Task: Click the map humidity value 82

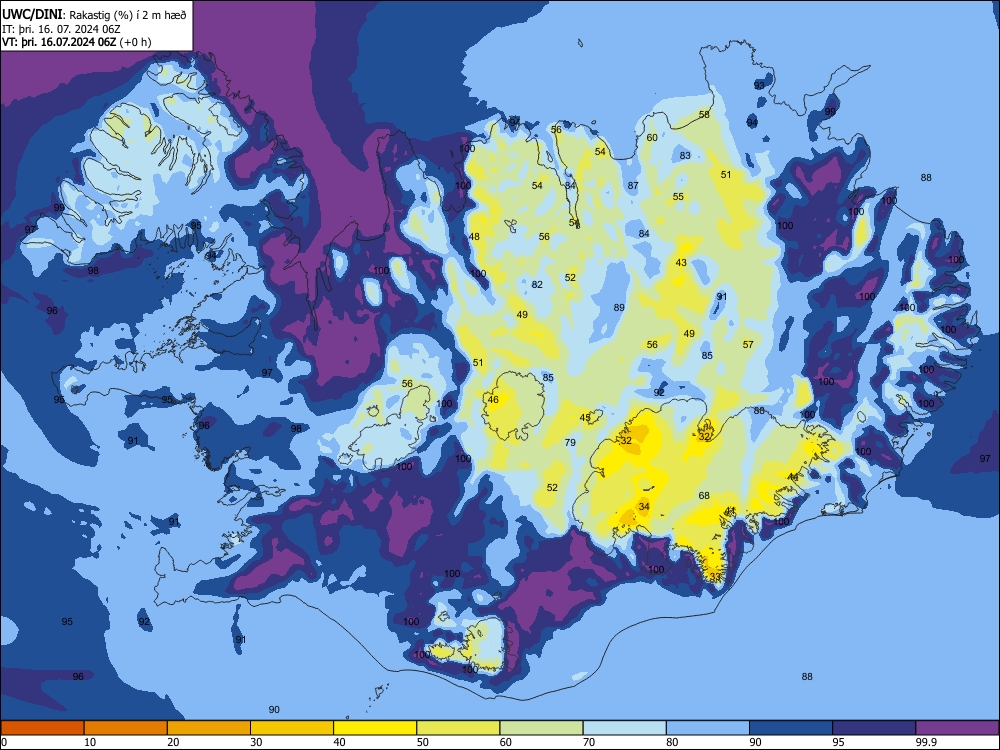Action: 537,284
